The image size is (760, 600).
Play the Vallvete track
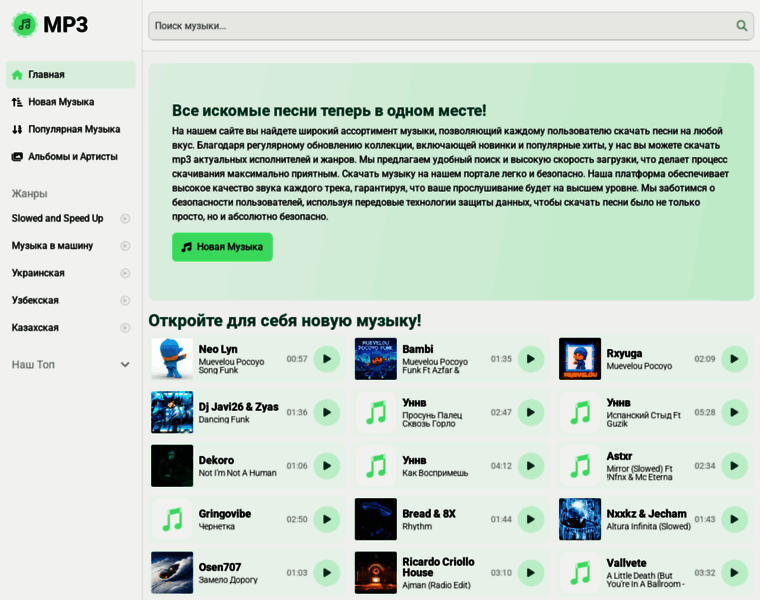click(x=735, y=573)
